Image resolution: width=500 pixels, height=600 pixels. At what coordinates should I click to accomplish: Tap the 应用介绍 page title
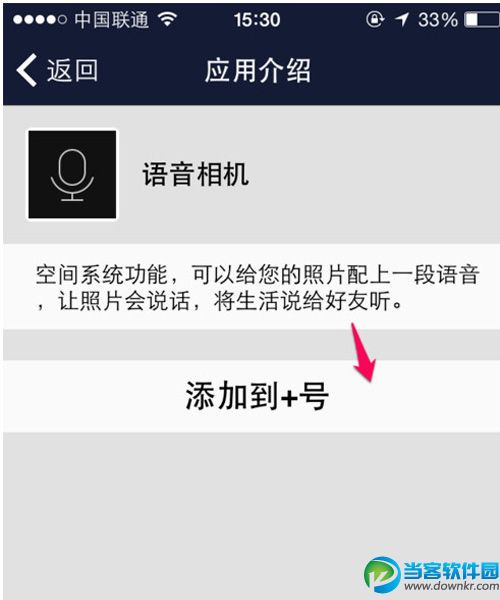pyautogui.click(x=257, y=70)
